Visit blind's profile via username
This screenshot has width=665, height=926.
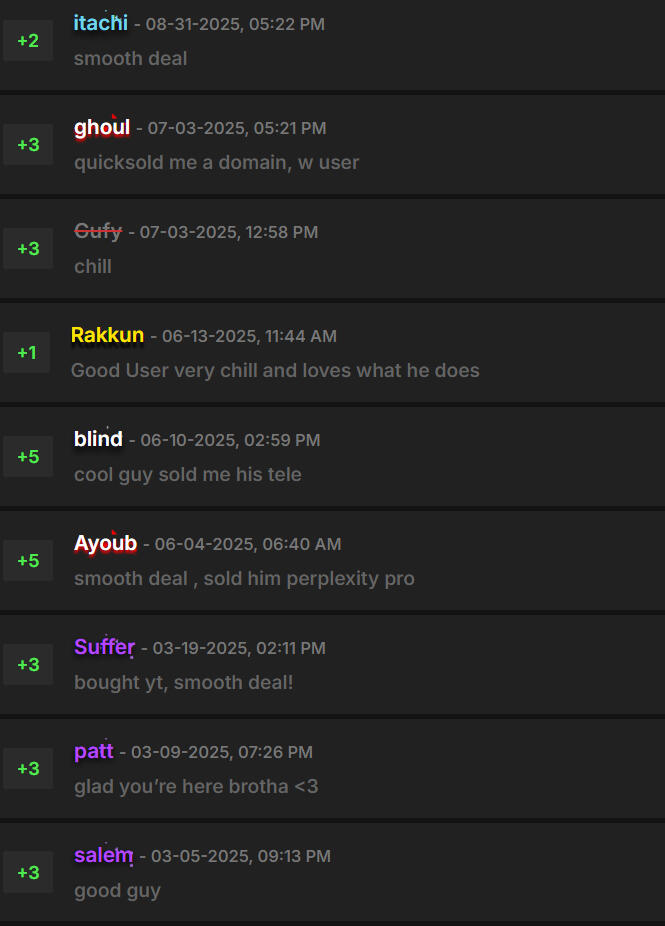(x=98, y=440)
